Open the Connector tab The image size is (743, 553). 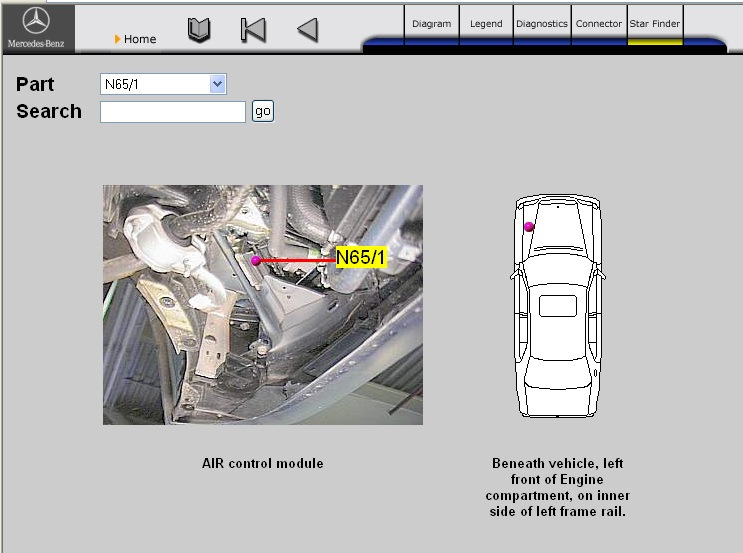tap(599, 24)
